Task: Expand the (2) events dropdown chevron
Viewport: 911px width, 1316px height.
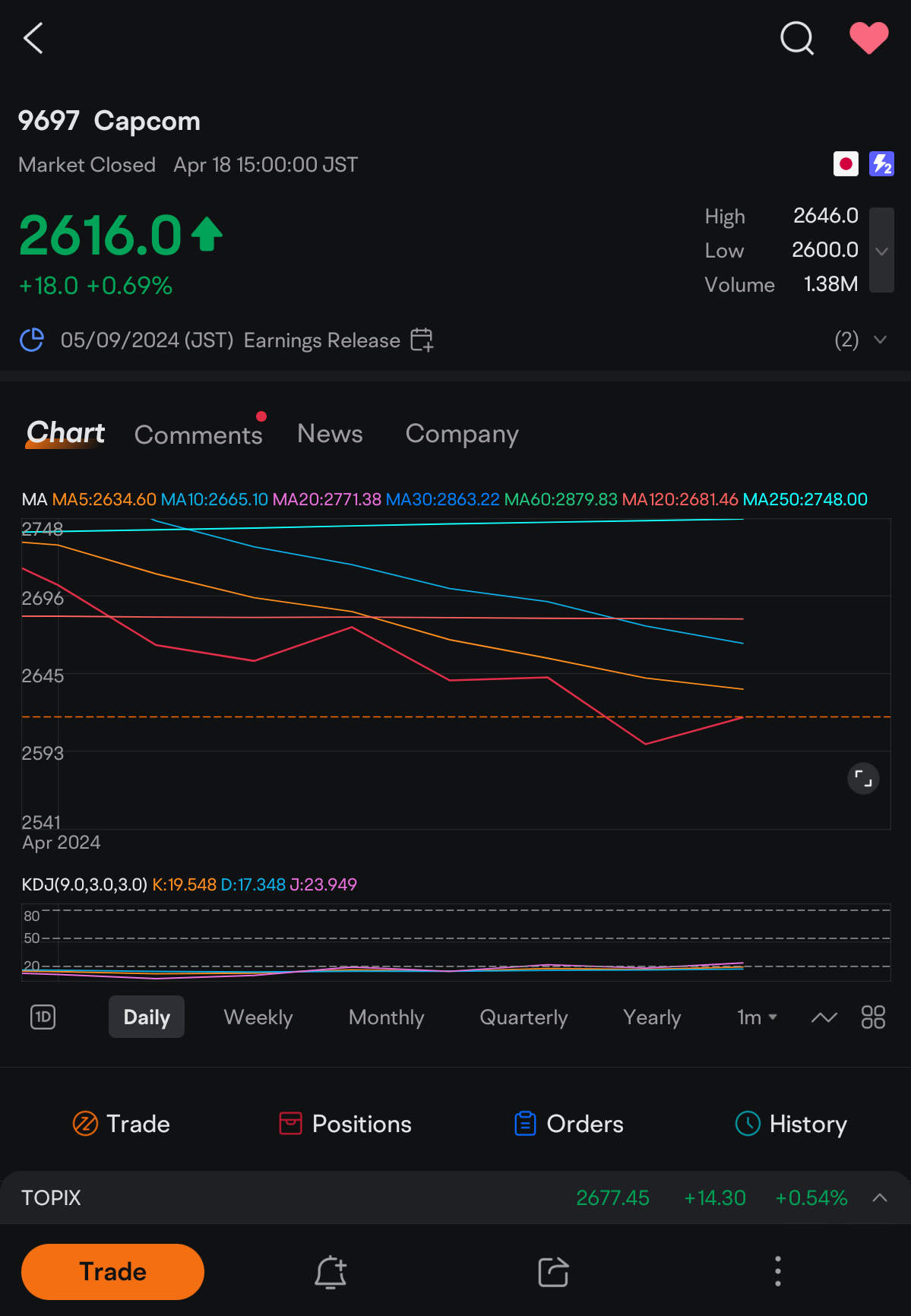Action: 880,340
